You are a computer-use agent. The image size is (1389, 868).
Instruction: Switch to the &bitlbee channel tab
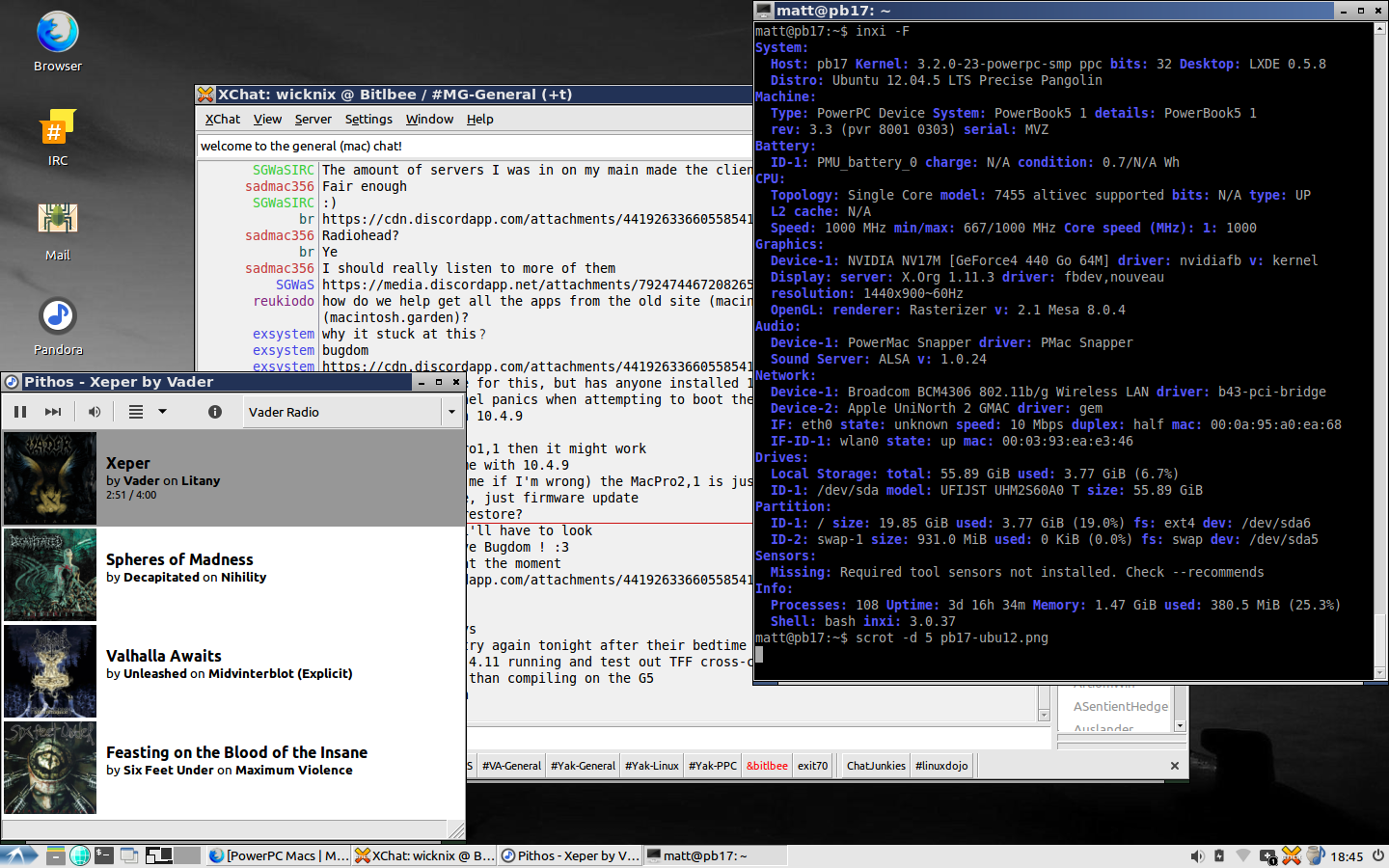tap(767, 766)
